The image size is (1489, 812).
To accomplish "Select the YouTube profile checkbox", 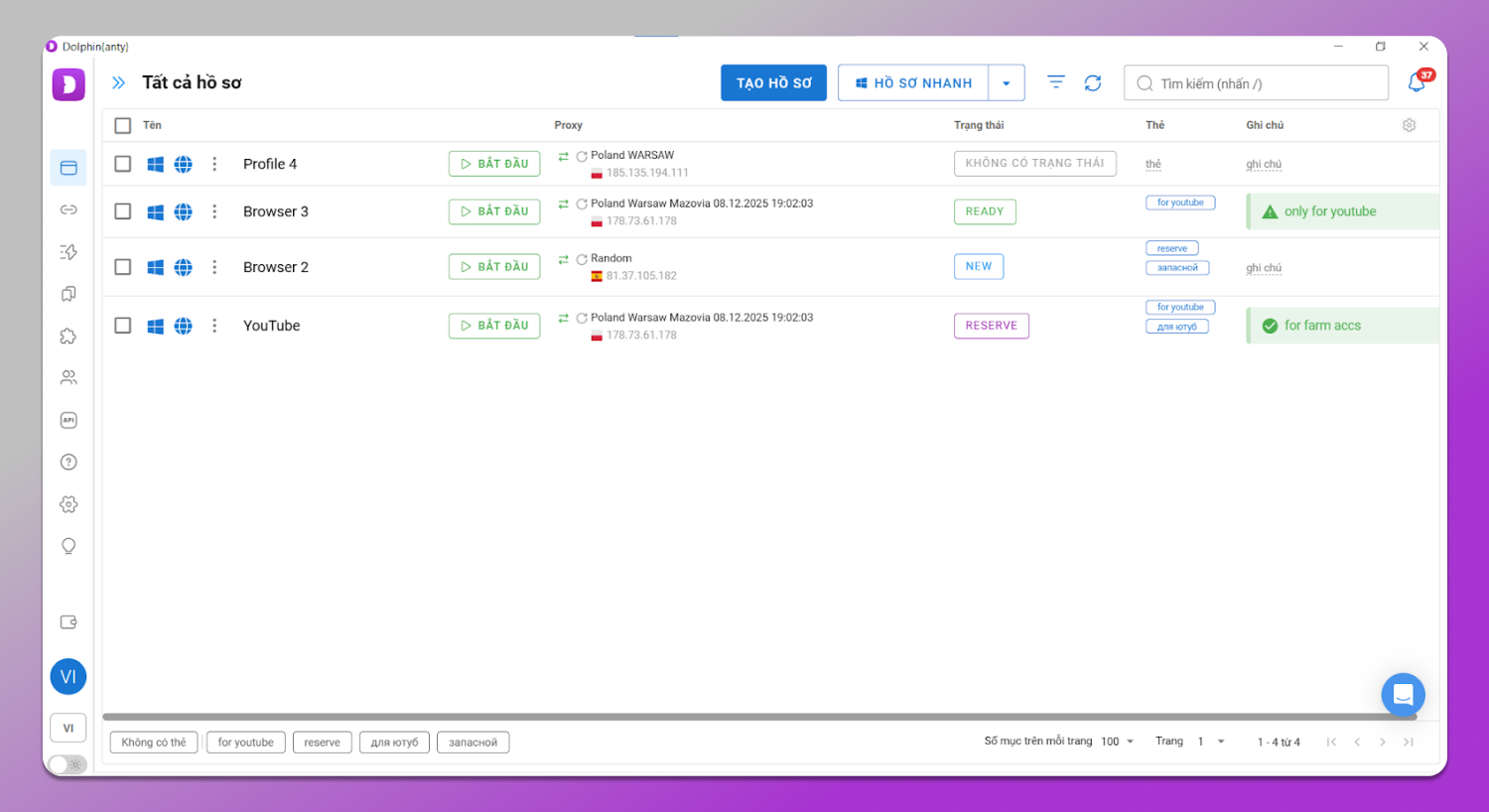I will [x=123, y=326].
